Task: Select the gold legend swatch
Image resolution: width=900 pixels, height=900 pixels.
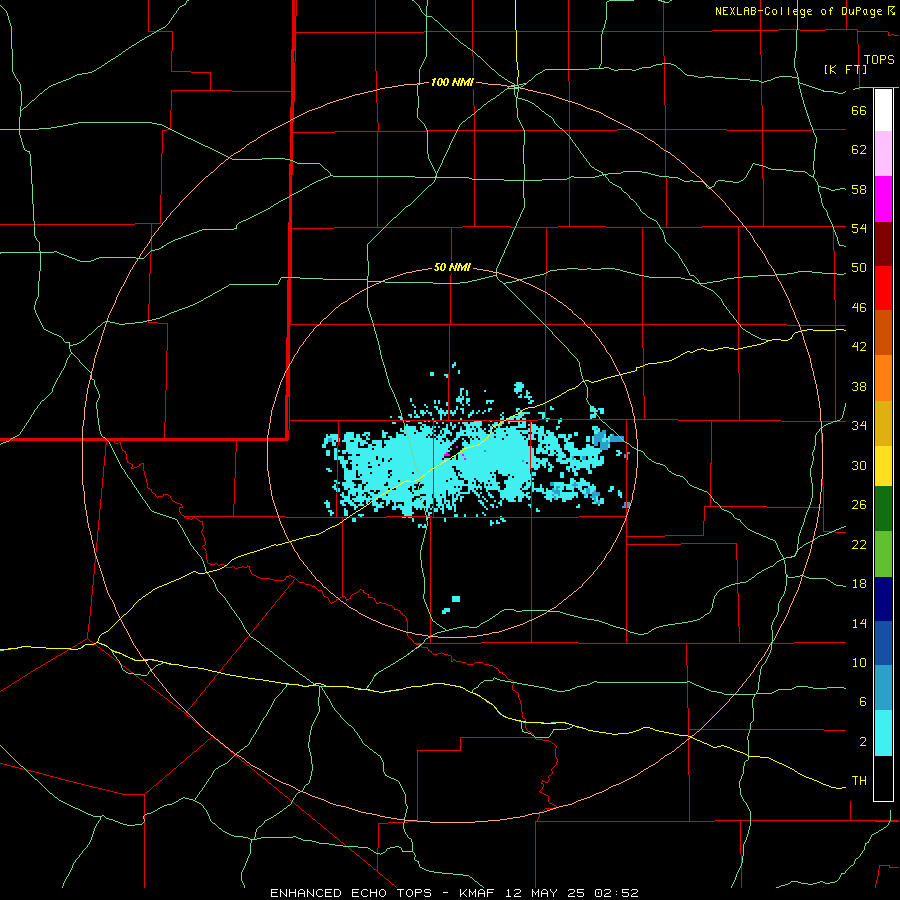Action: coord(883,423)
